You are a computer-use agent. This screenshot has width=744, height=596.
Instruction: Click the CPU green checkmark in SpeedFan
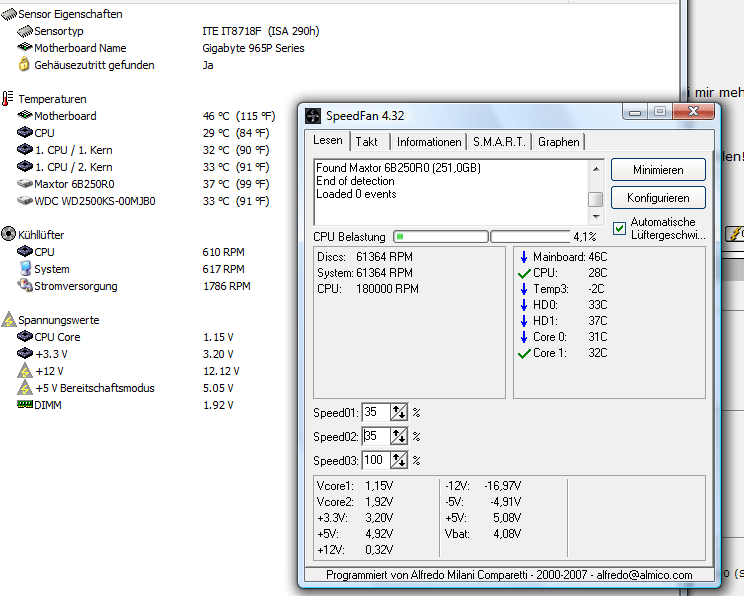(x=524, y=273)
